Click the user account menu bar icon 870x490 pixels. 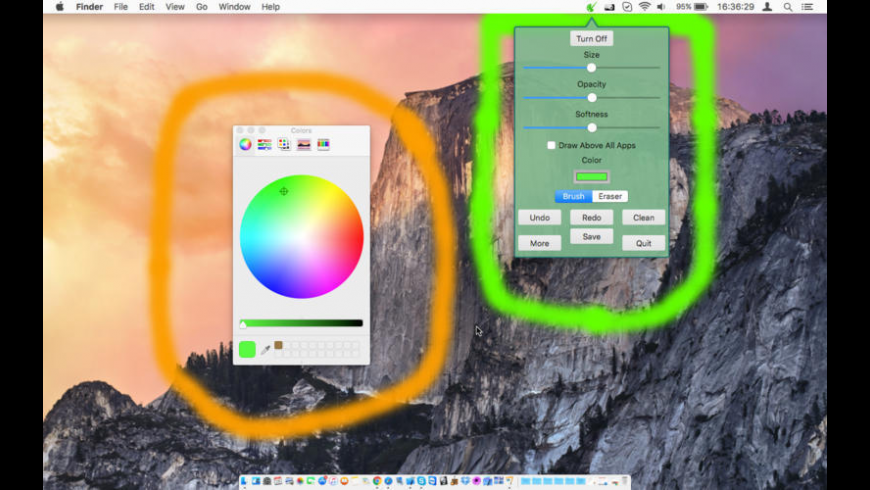pyautogui.click(x=768, y=7)
